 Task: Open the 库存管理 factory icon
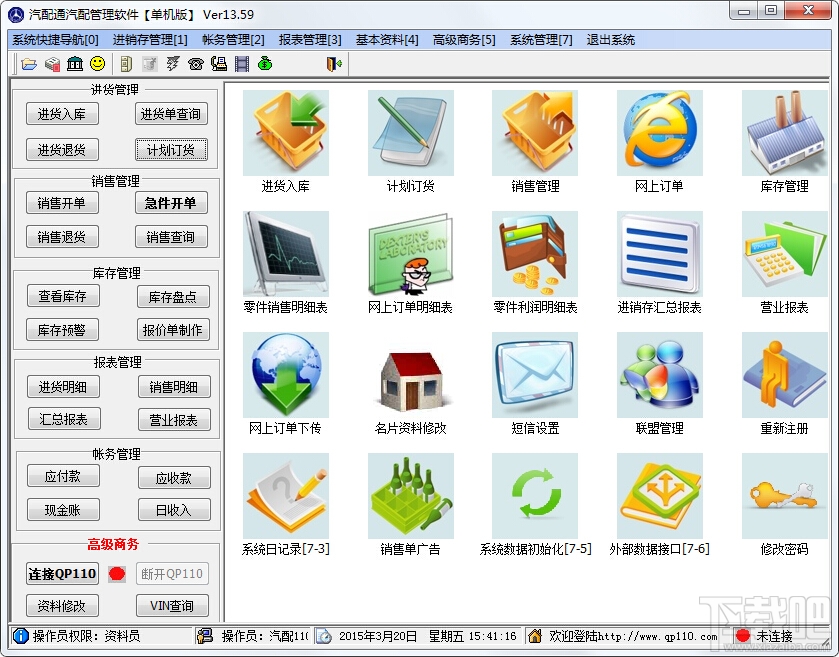pyautogui.click(x=784, y=133)
